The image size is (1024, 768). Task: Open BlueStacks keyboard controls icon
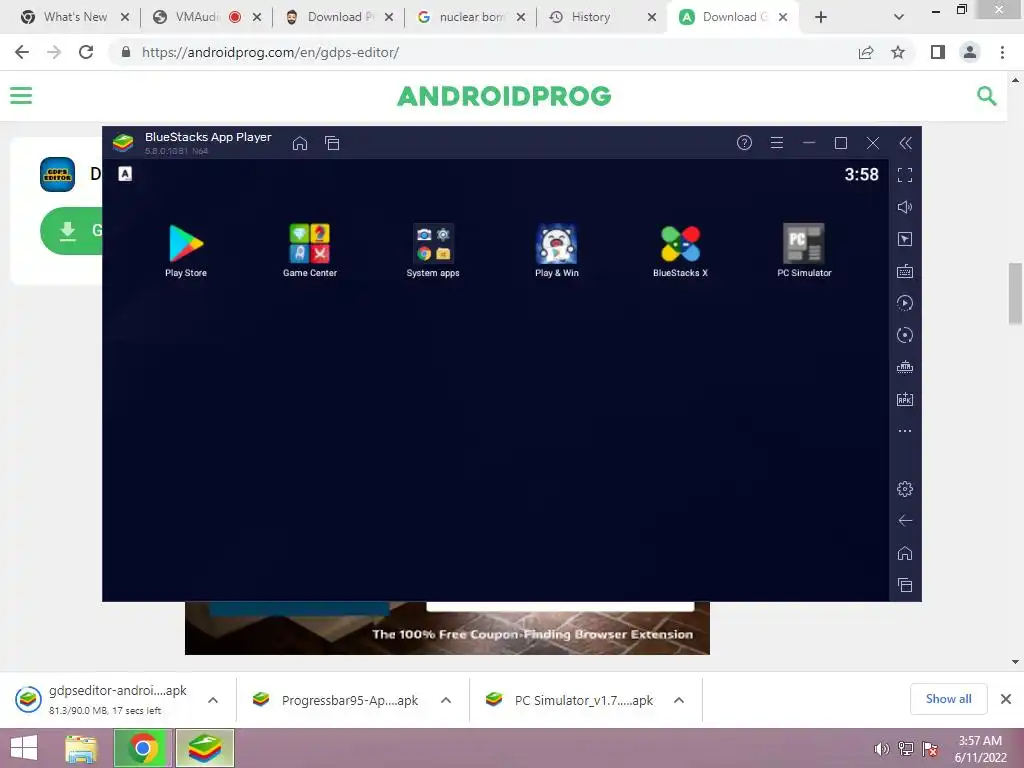point(904,271)
